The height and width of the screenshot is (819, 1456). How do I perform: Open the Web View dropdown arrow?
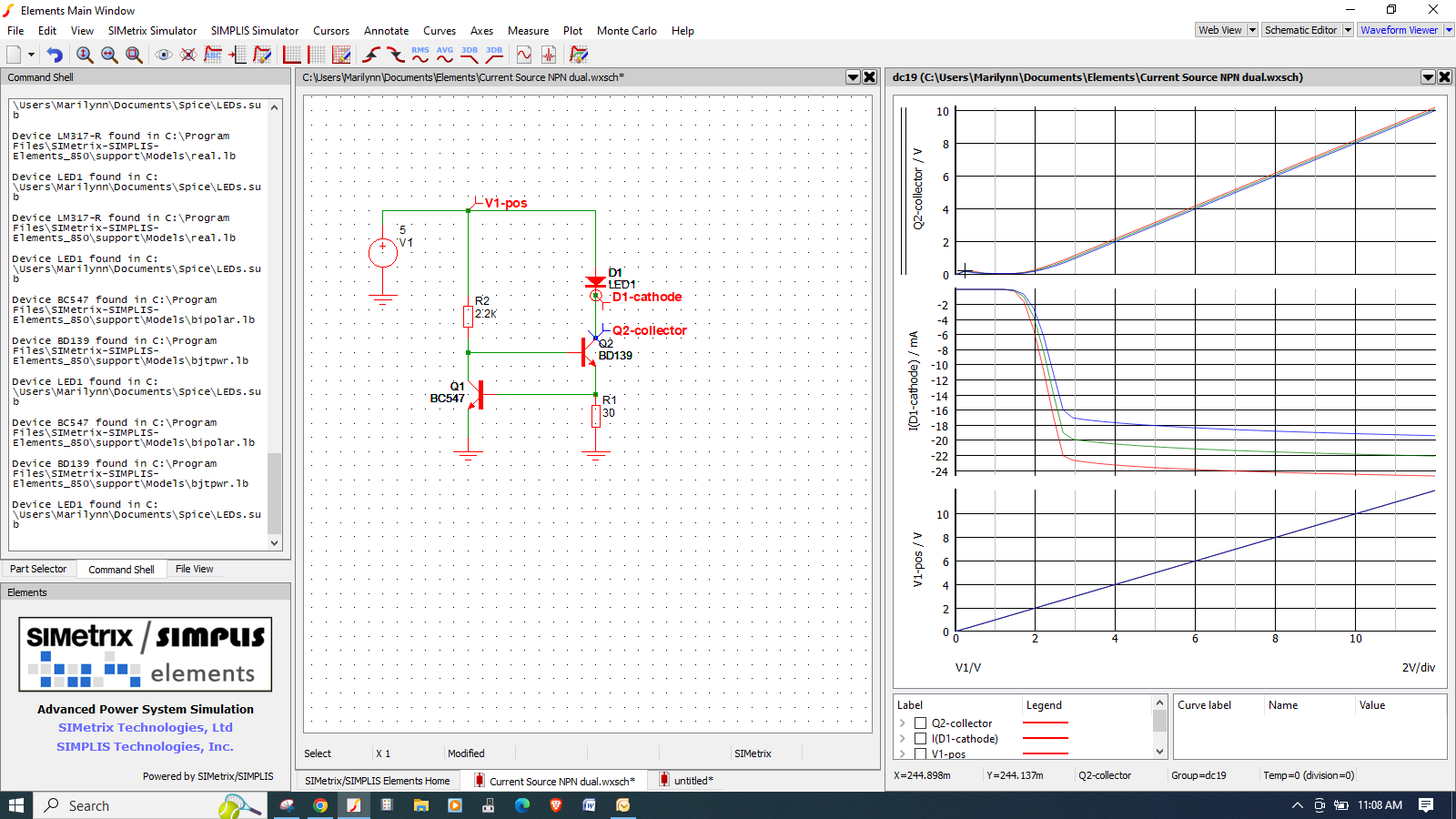(x=1252, y=30)
